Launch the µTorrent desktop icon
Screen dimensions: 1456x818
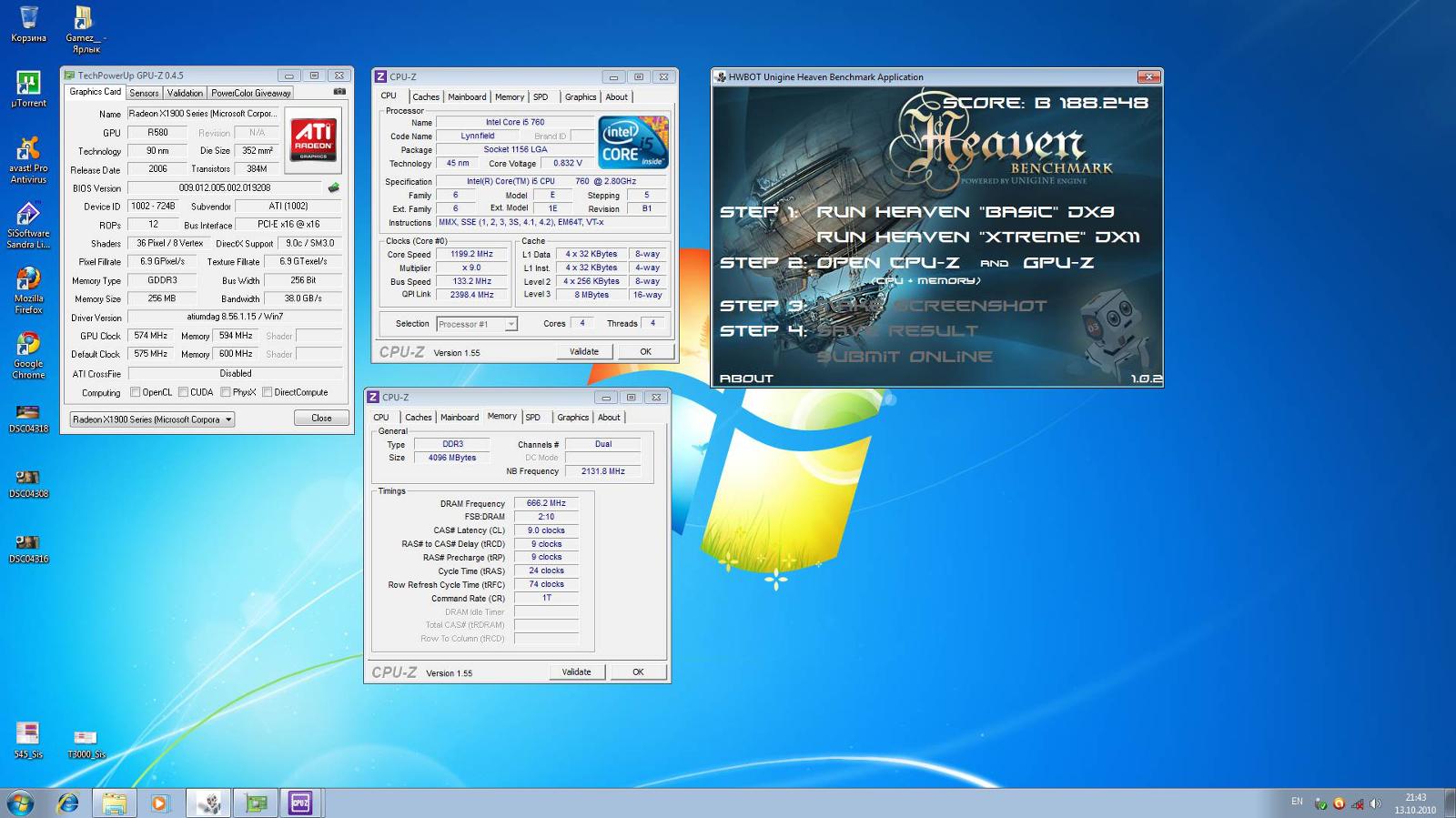click(28, 89)
